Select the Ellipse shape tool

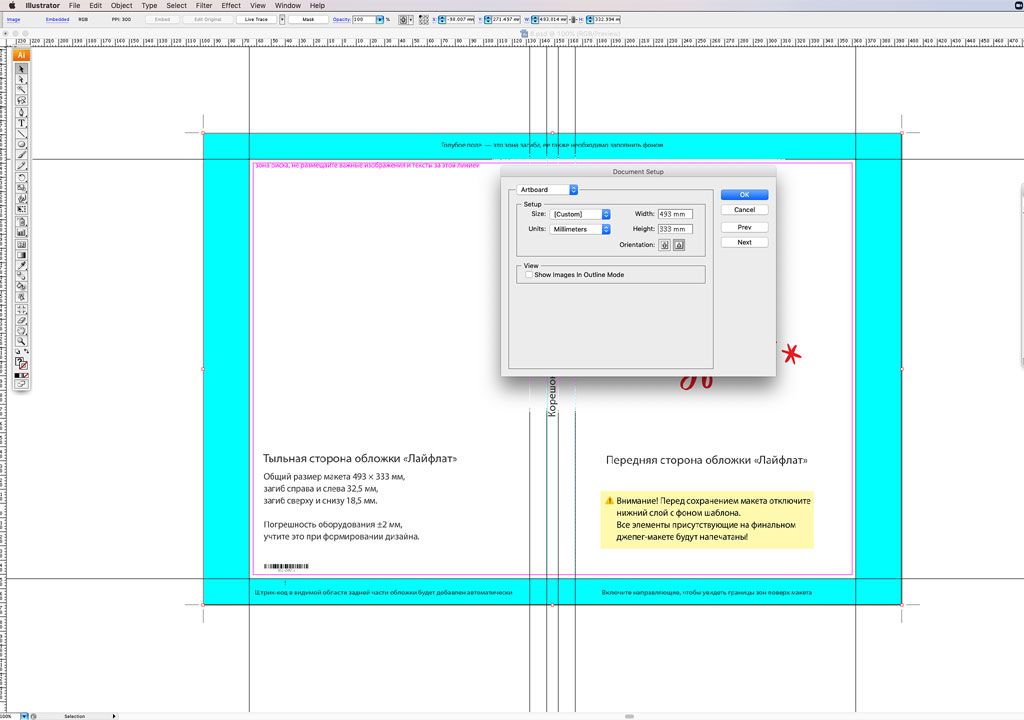click(x=22, y=144)
